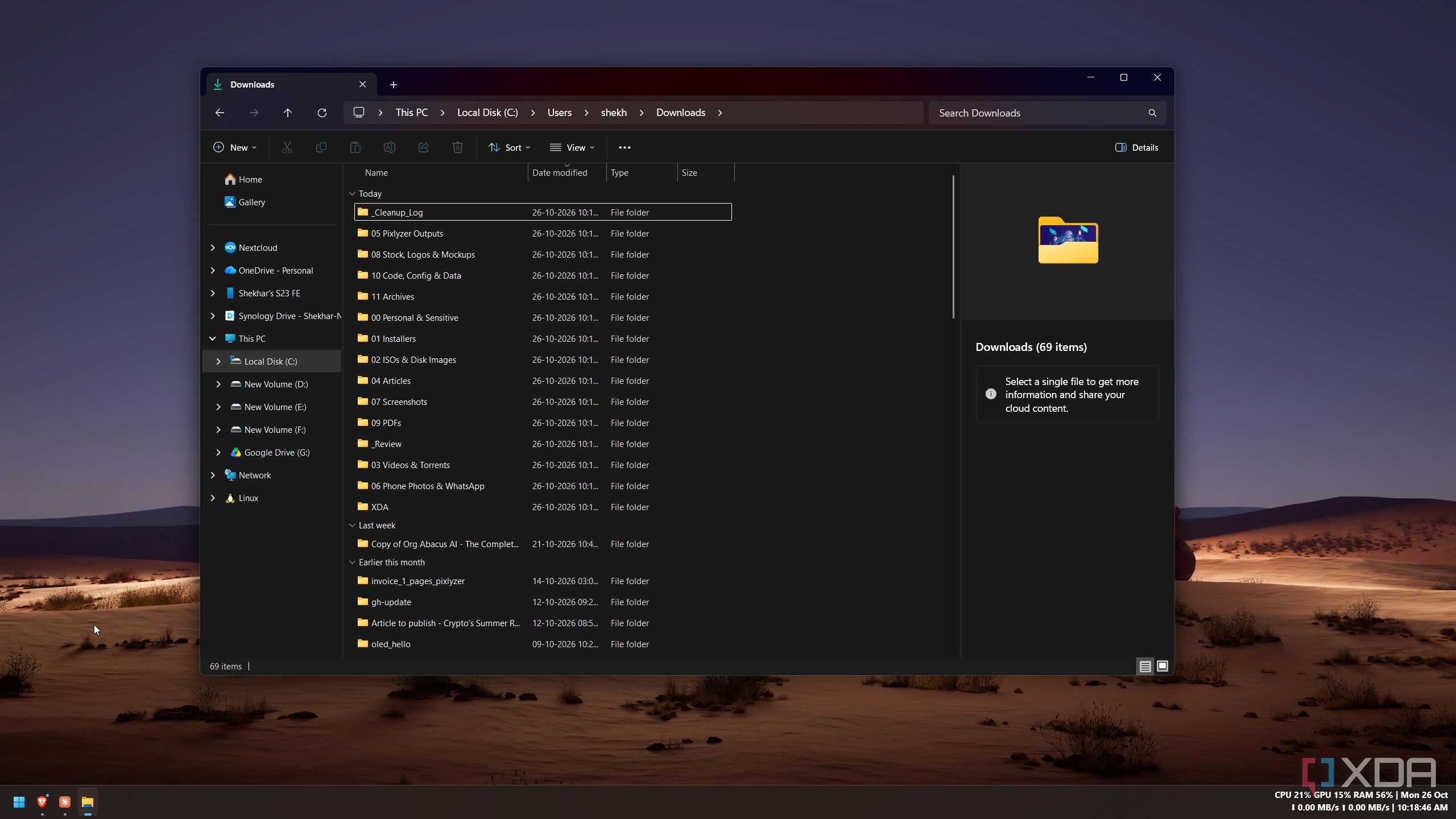Click Local Disk (C:) breadcrumb

[487, 113]
